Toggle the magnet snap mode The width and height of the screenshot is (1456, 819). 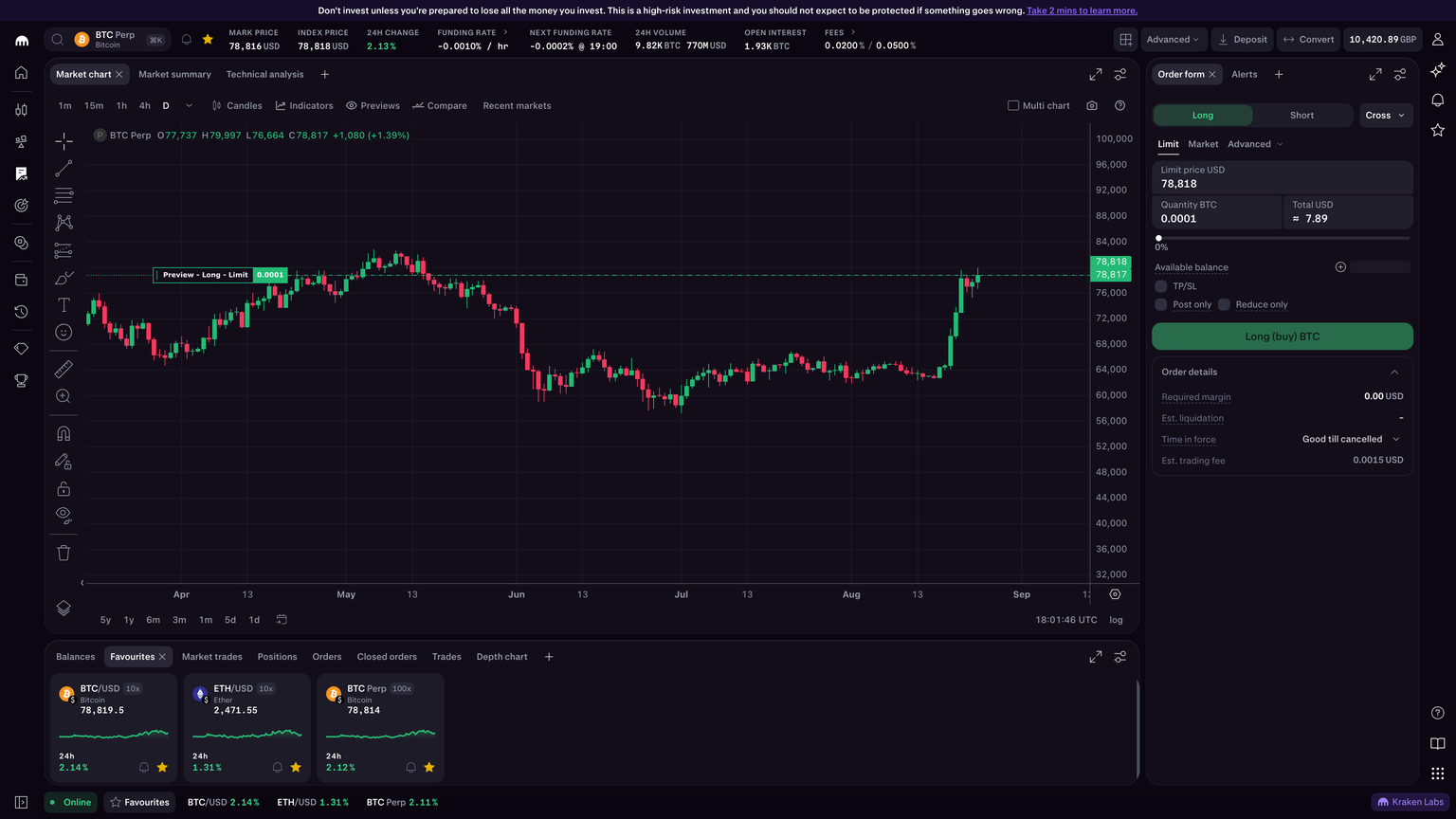click(x=64, y=433)
